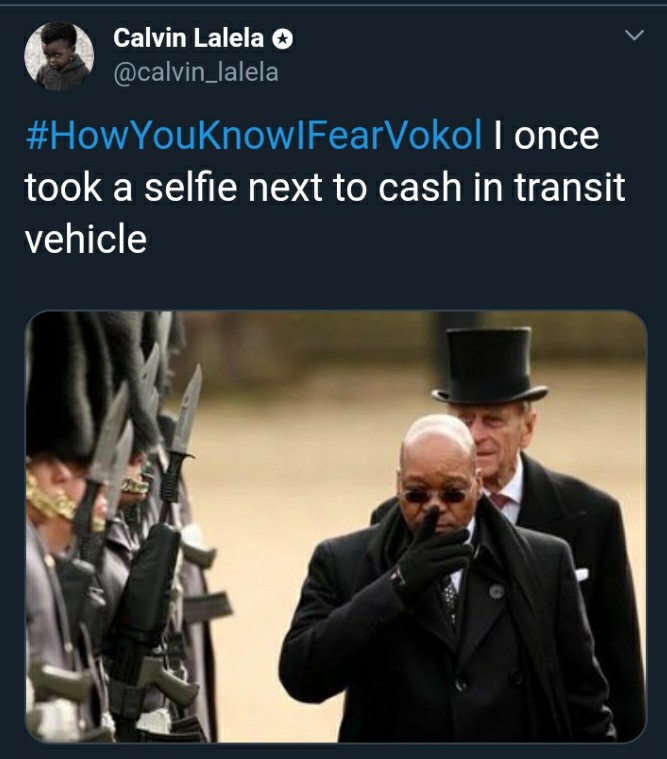The image size is (667, 759).
Task: Open Calvin Lalela's profile avatar
Action: click(59, 56)
